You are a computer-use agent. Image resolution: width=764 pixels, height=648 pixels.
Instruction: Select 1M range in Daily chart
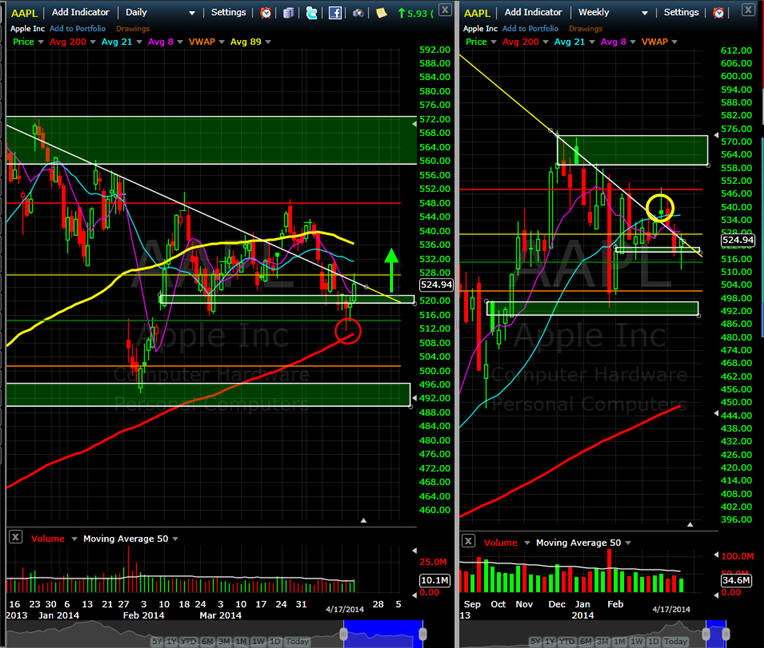point(242,641)
